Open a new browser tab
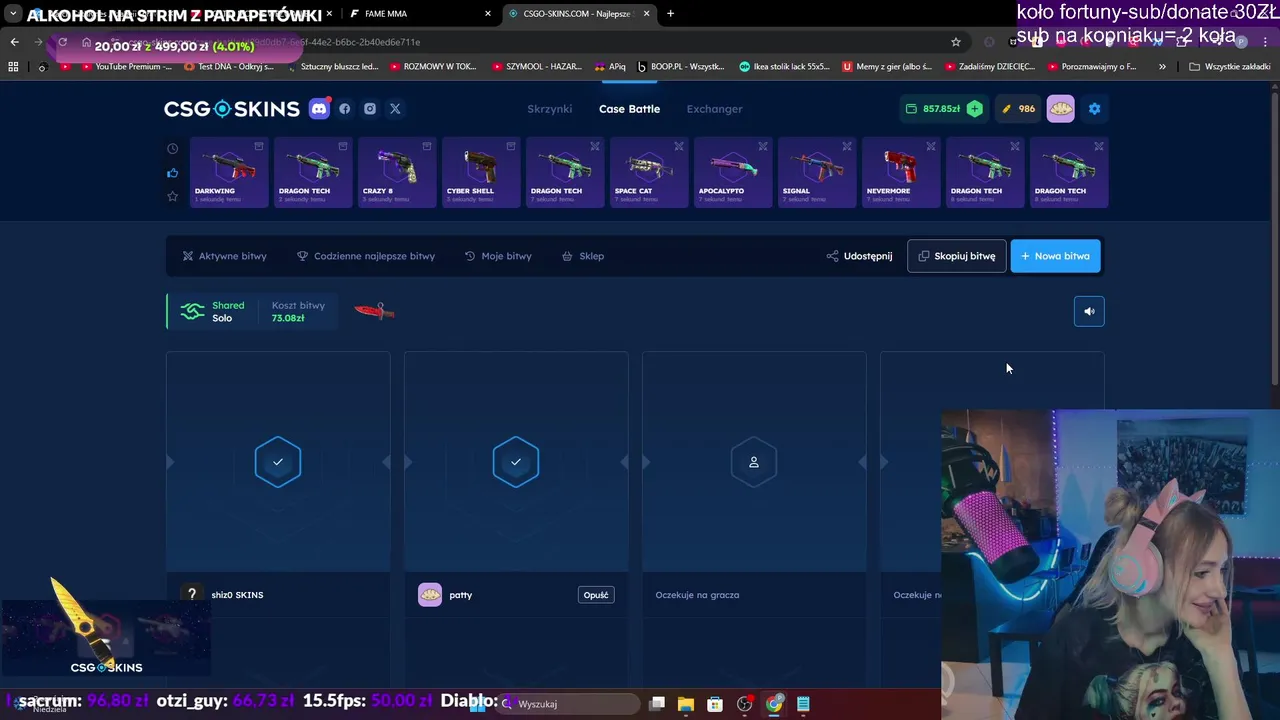 tap(670, 14)
